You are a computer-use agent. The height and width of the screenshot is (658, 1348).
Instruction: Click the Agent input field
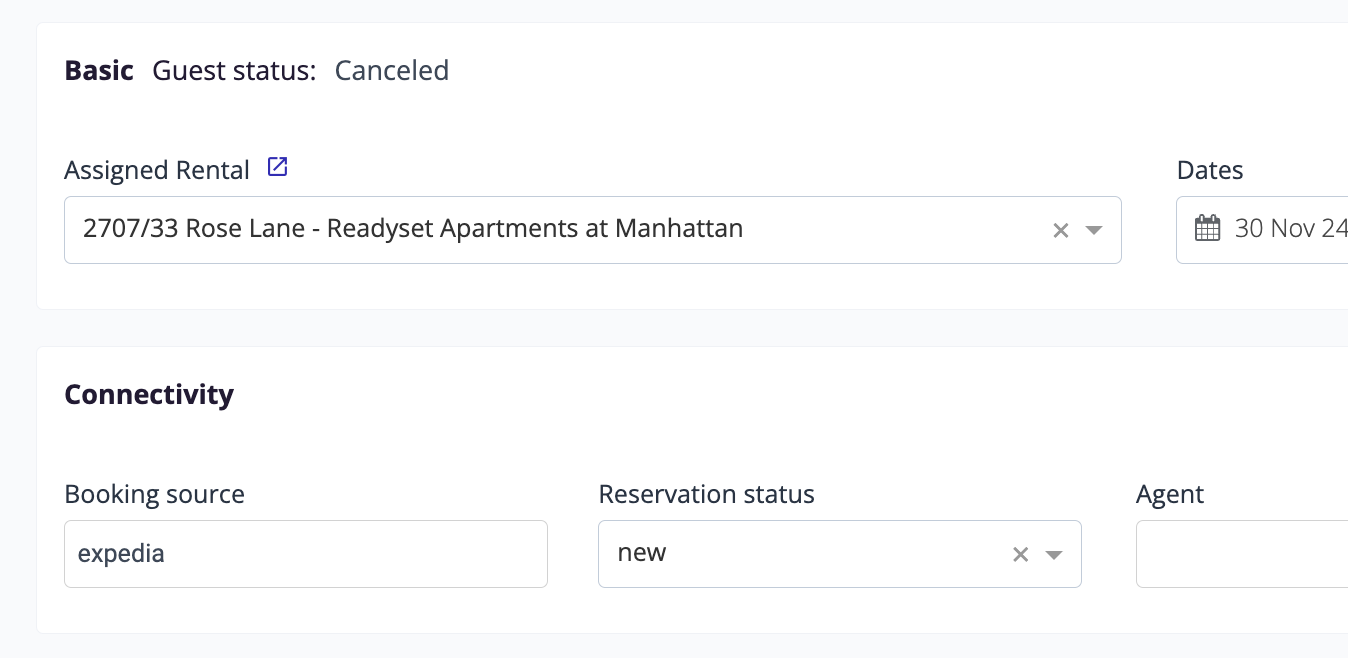[x=1242, y=554]
